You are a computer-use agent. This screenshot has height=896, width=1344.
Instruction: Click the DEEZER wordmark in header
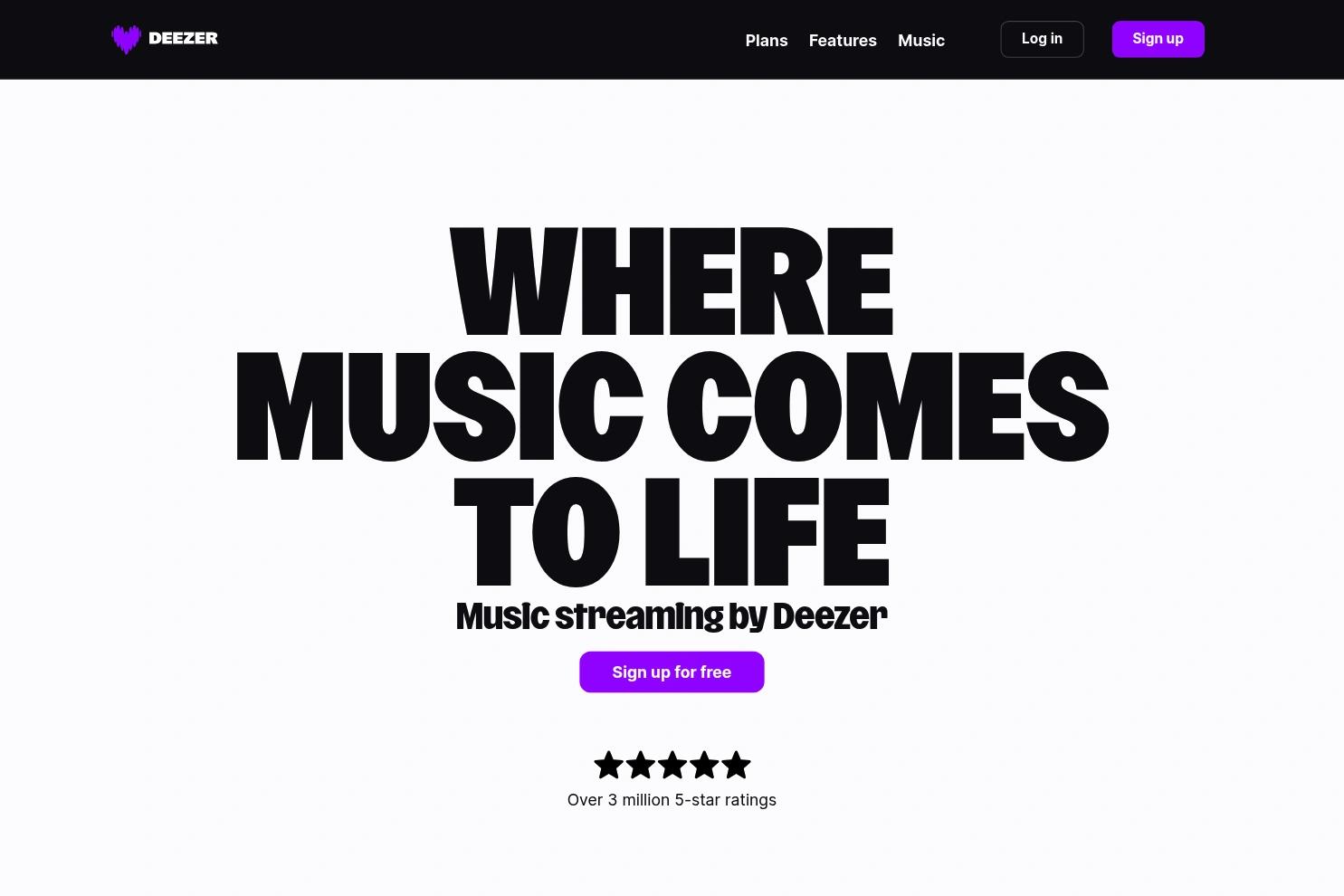(x=183, y=38)
